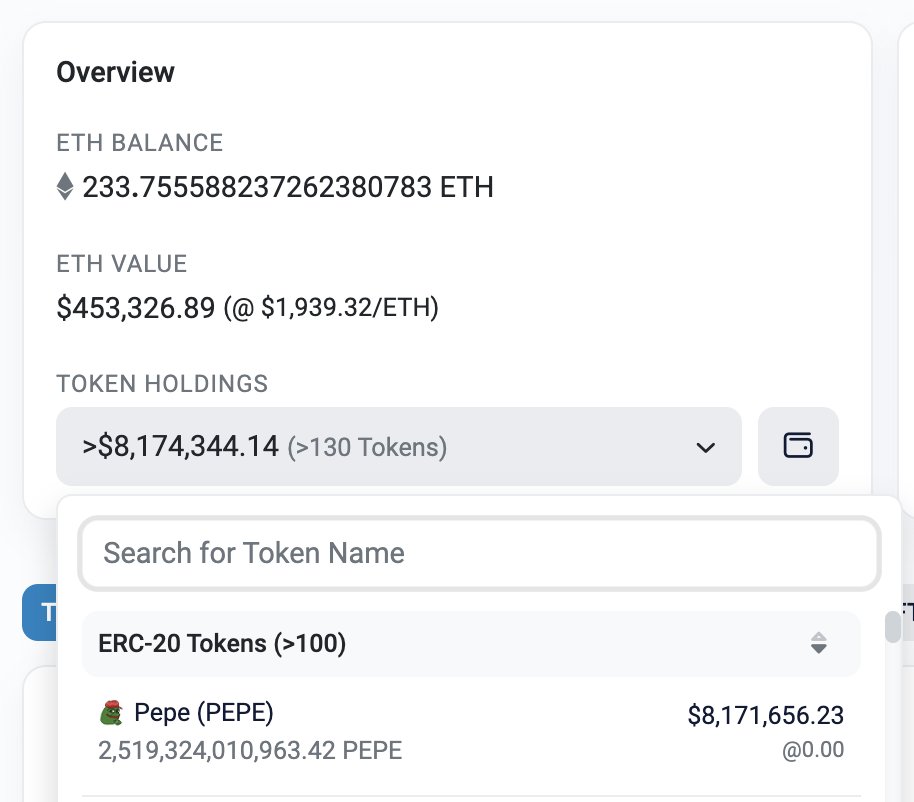The image size is (914, 802).
Task: Click the (>130 Tokens) count label
Action: coord(367,447)
